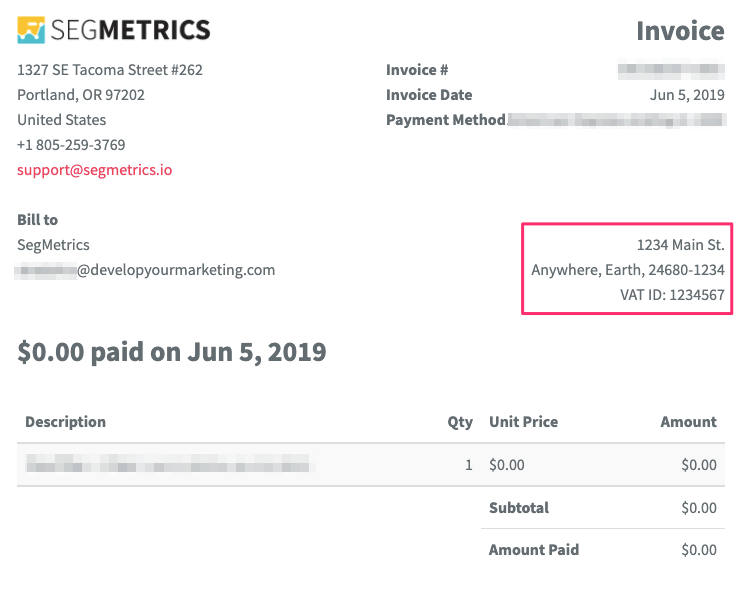This screenshot has height=590, width=736.
Task: Click the VAT ID: 1234567 text
Action: coord(672,295)
